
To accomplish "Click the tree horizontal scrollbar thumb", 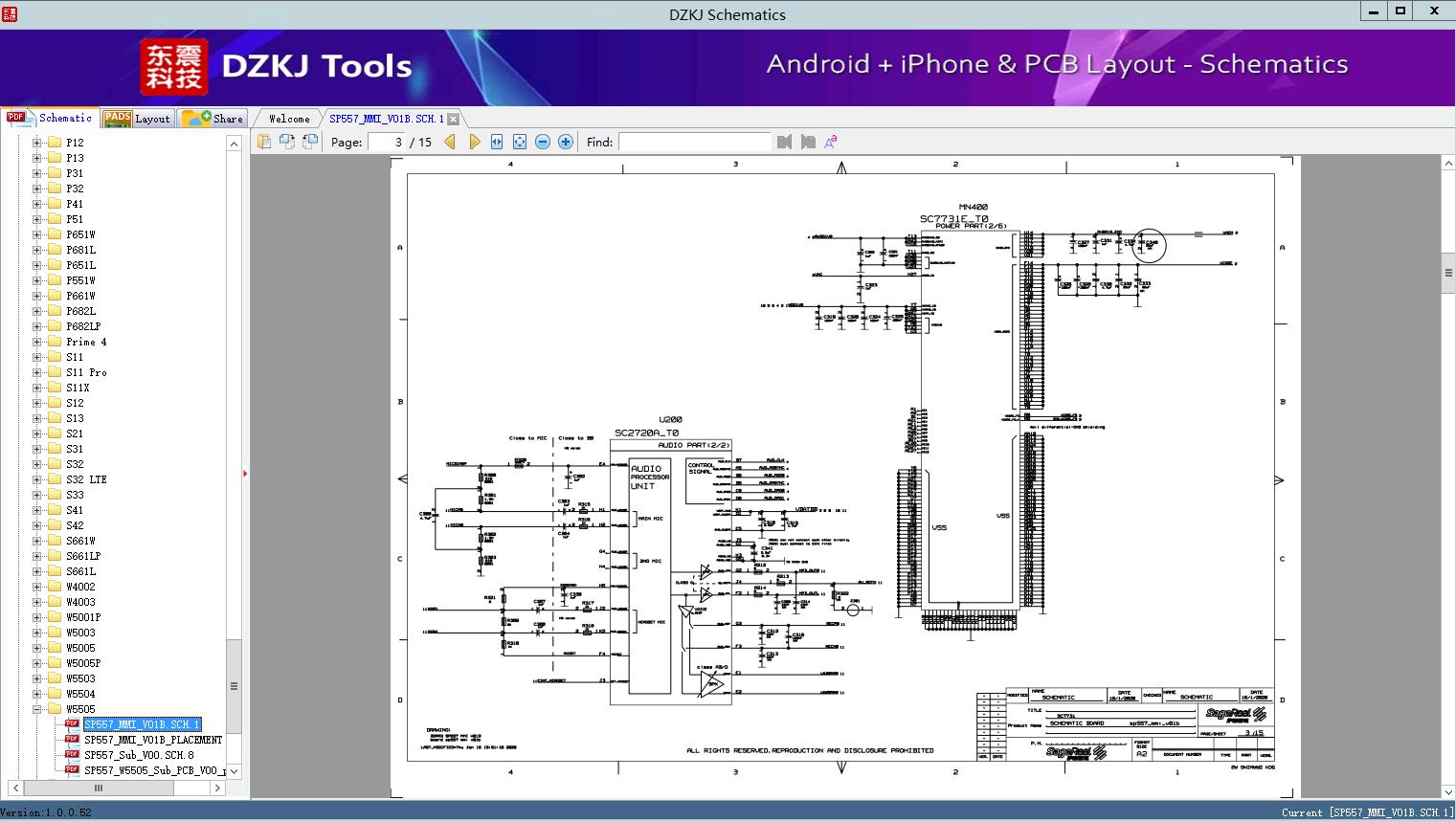I will [x=98, y=788].
